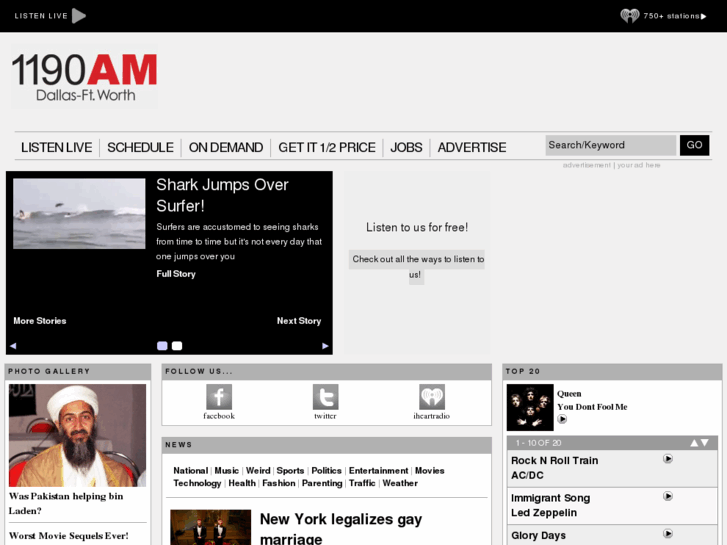This screenshot has height=545, width=727.
Task: Click the Top 20 list up arrow
Action: coord(694,443)
